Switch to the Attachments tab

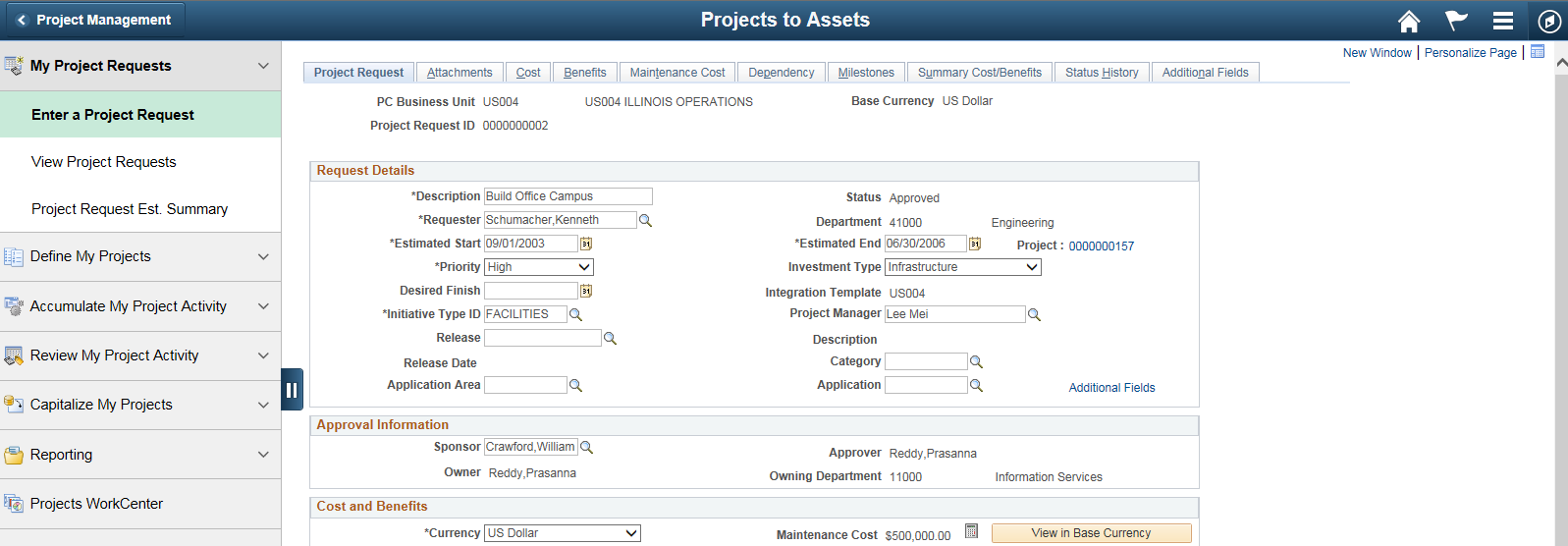tap(460, 73)
